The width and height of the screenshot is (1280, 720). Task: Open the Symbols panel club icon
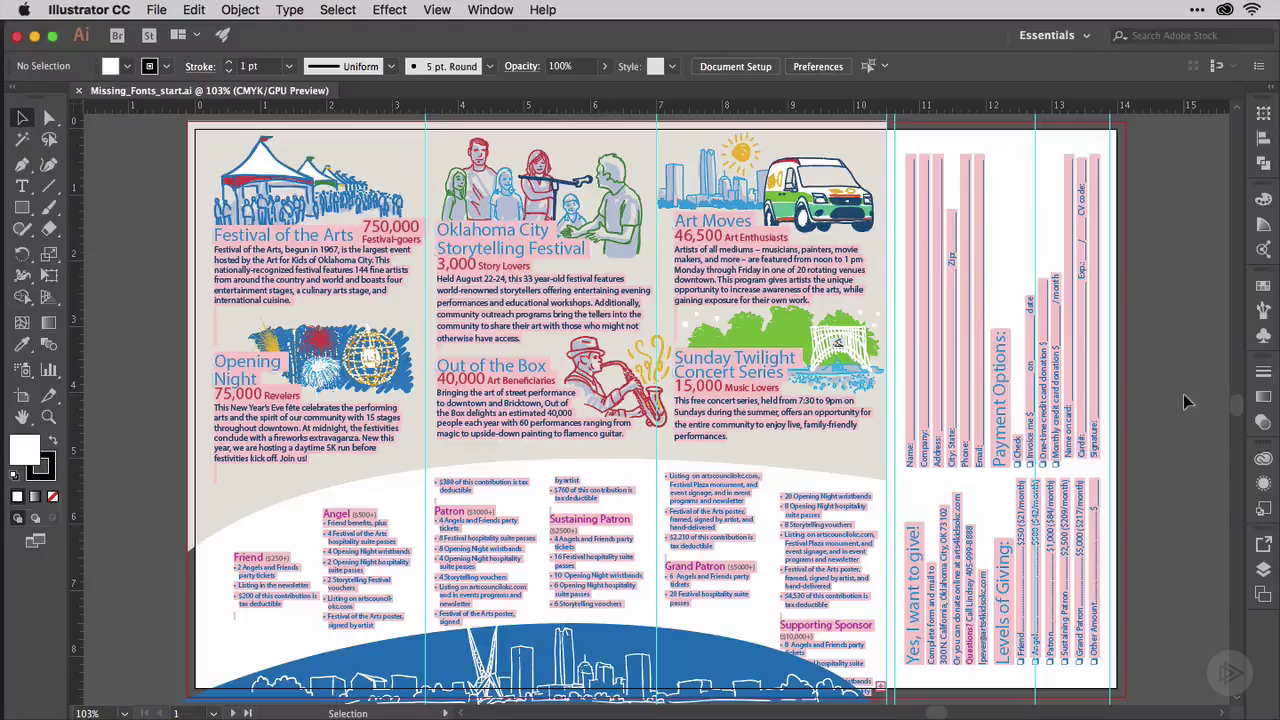pos(1263,336)
